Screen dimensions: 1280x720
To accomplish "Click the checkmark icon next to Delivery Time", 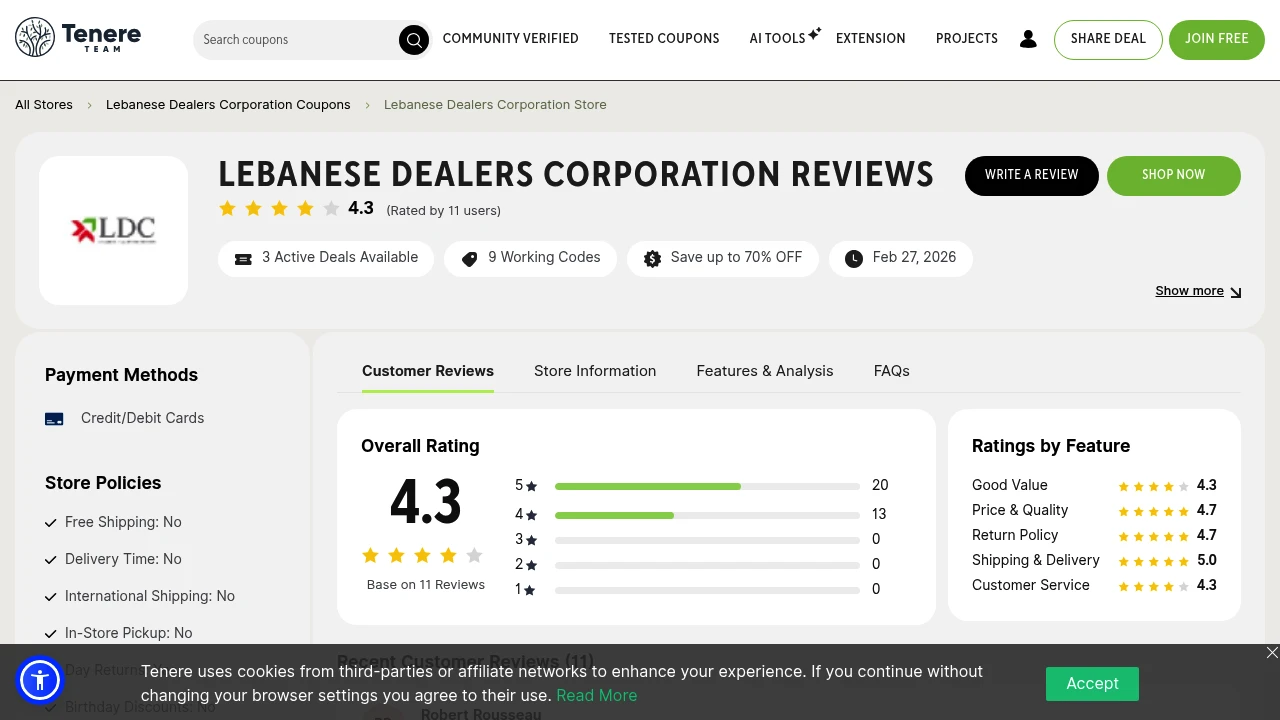I will pos(51,560).
